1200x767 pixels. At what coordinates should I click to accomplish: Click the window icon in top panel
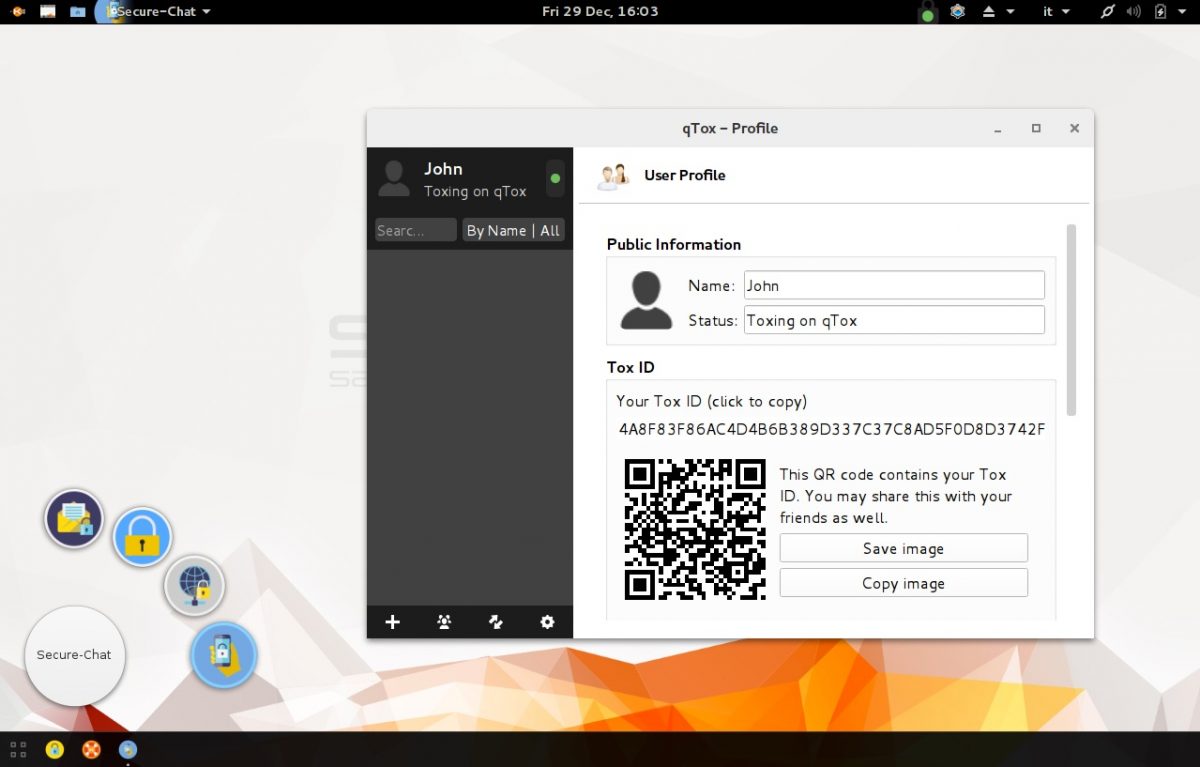click(47, 12)
